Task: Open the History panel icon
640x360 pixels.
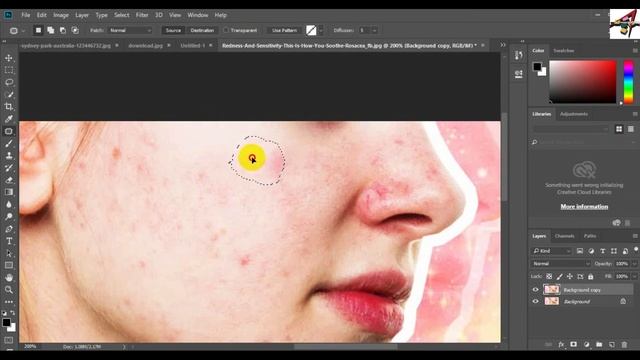Action: (x=519, y=56)
